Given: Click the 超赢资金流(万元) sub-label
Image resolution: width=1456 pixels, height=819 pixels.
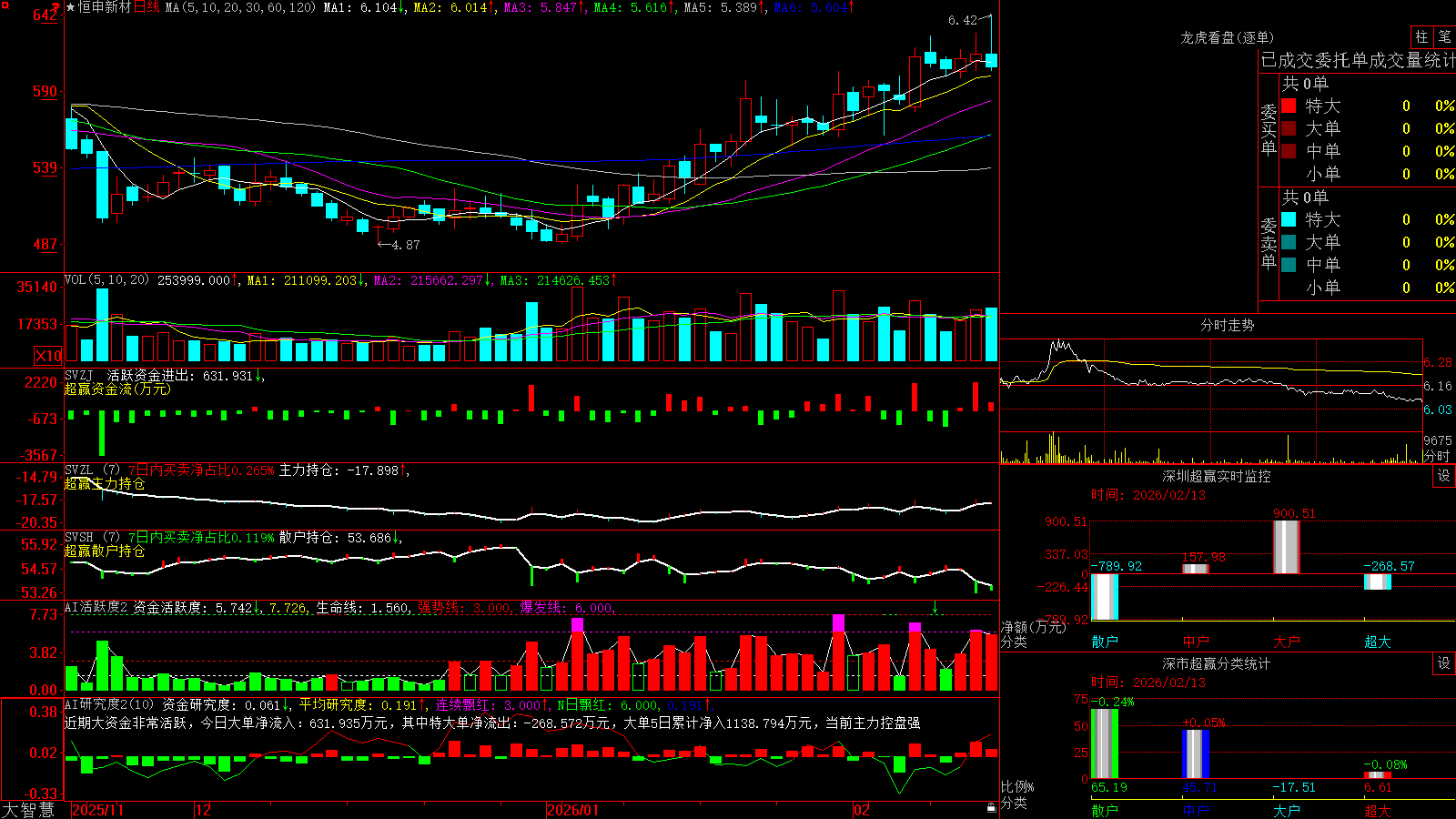Looking at the screenshot, I should coord(117,389).
